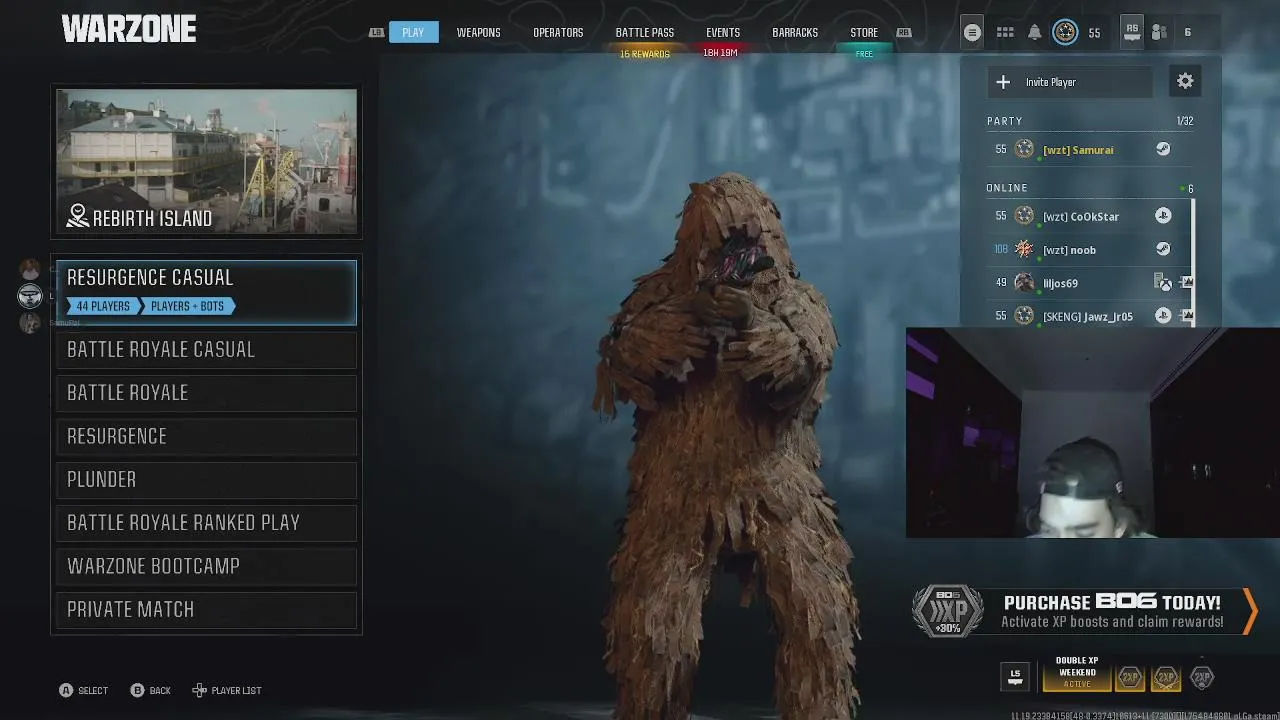Click the third greyed 2XP token icon
Screen dimensions: 1280x720
coord(1202,678)
